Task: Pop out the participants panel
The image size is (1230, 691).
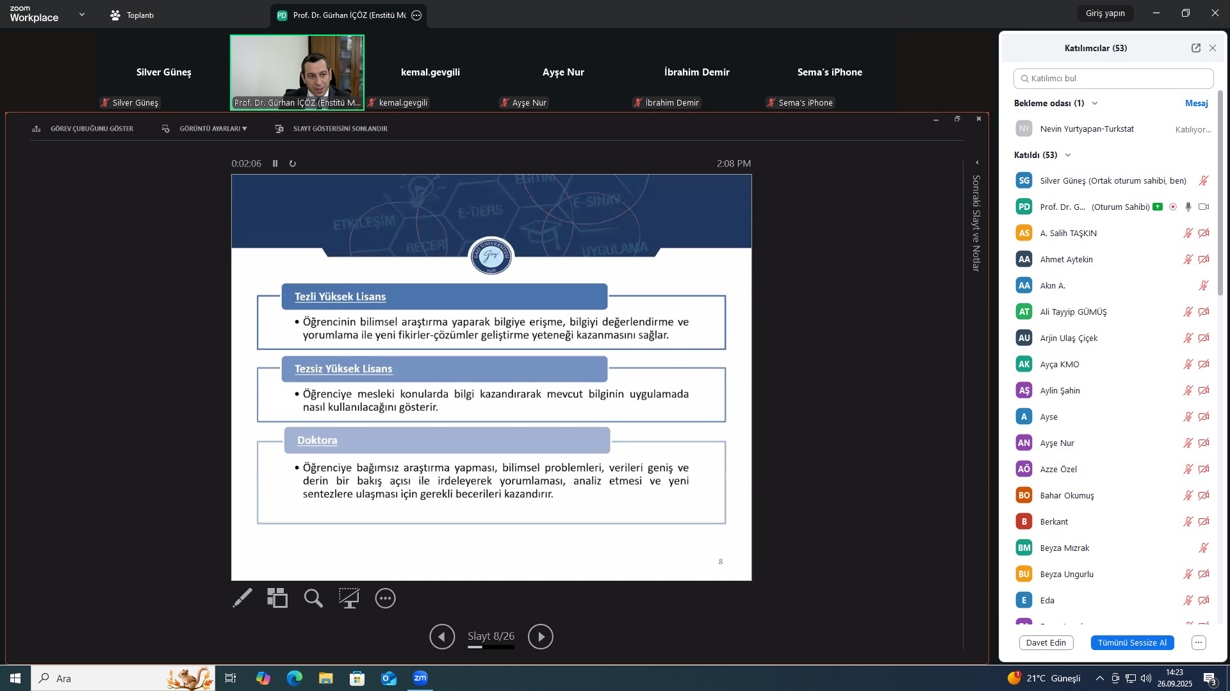Action: pos(1195,48)
